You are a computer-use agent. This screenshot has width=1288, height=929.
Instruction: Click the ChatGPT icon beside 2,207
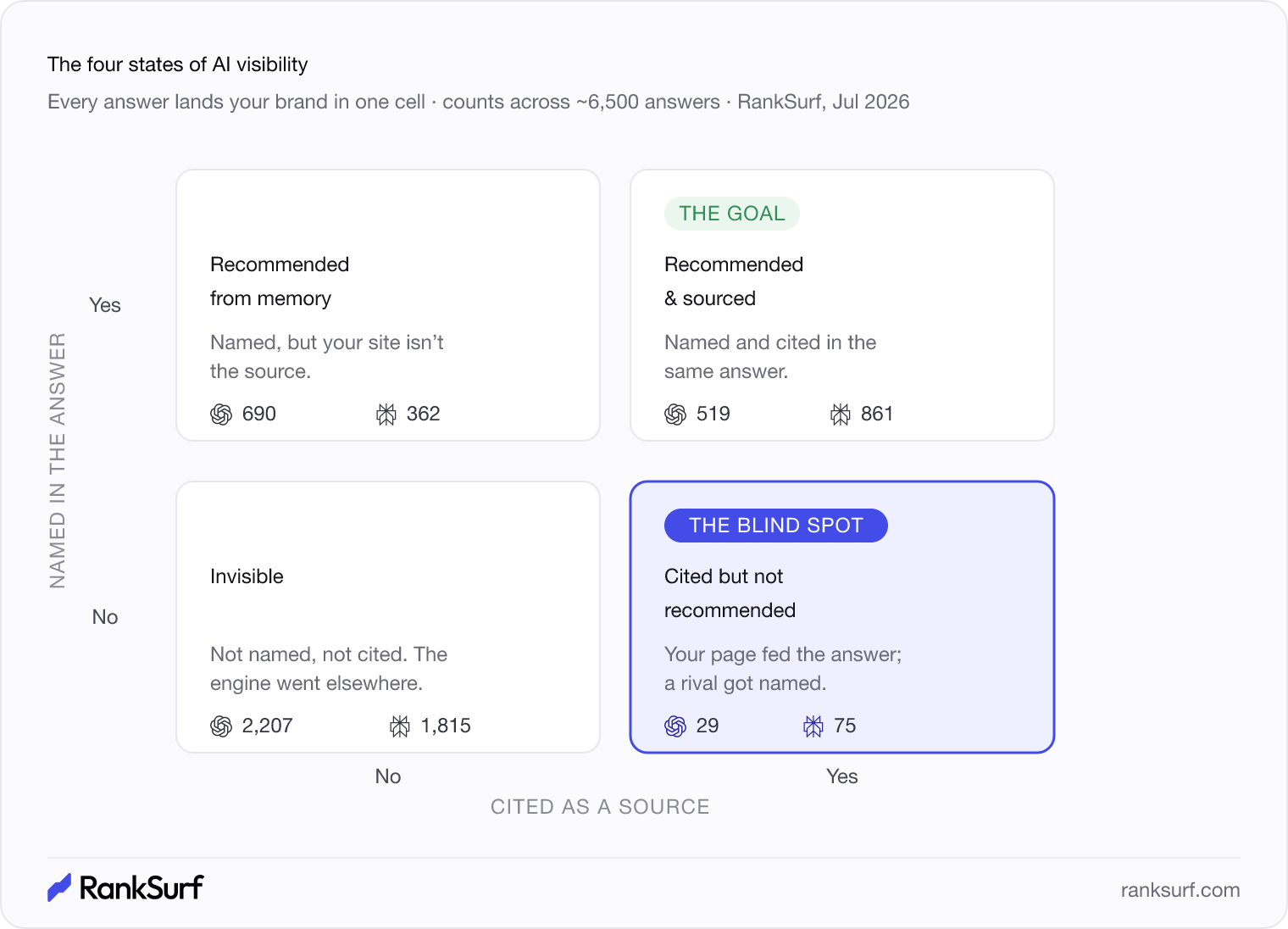click(221, 726)
